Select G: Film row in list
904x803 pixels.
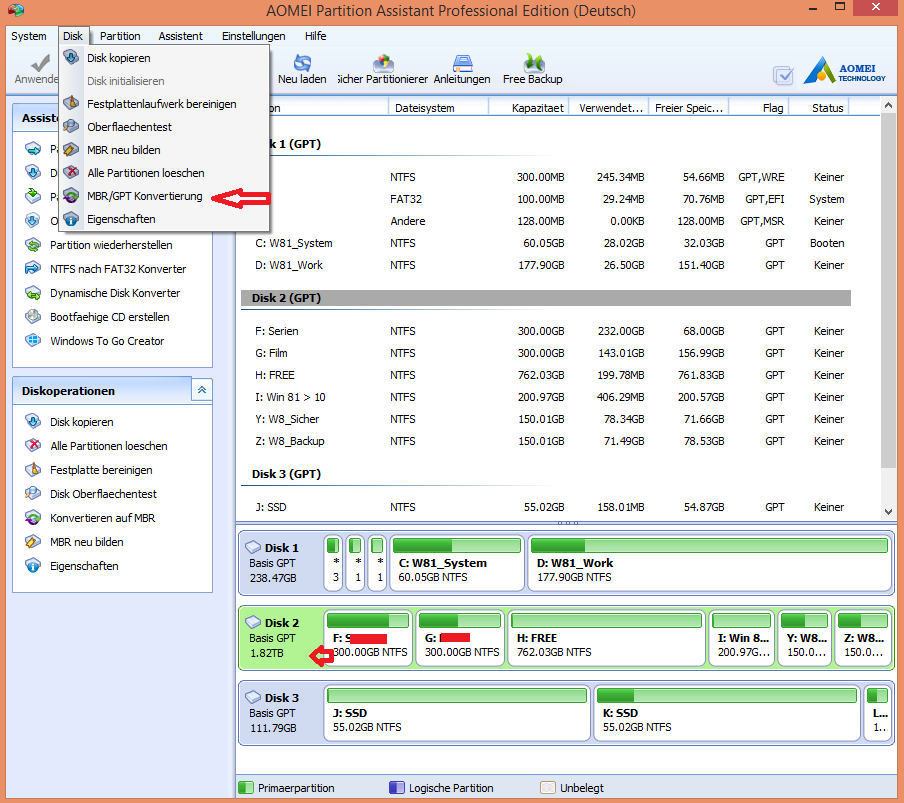[545, 353]
